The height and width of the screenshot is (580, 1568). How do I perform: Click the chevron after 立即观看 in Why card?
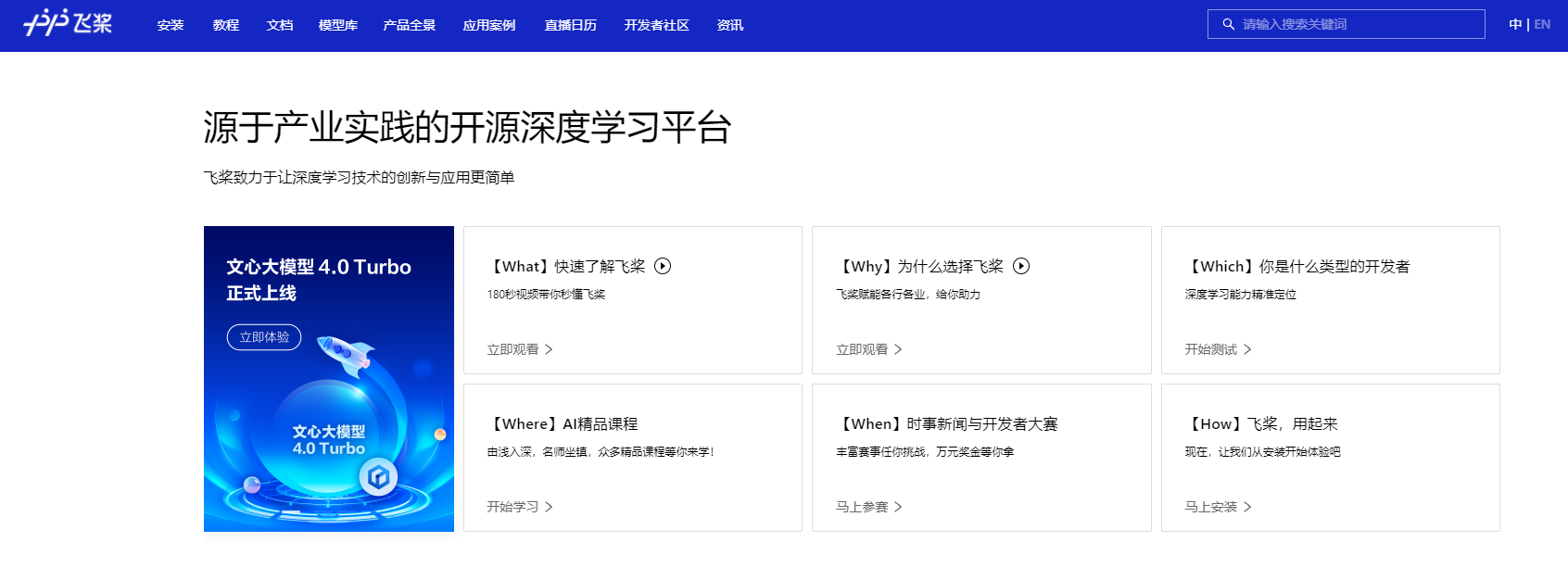pyautogui.click(x=898, y=349)
